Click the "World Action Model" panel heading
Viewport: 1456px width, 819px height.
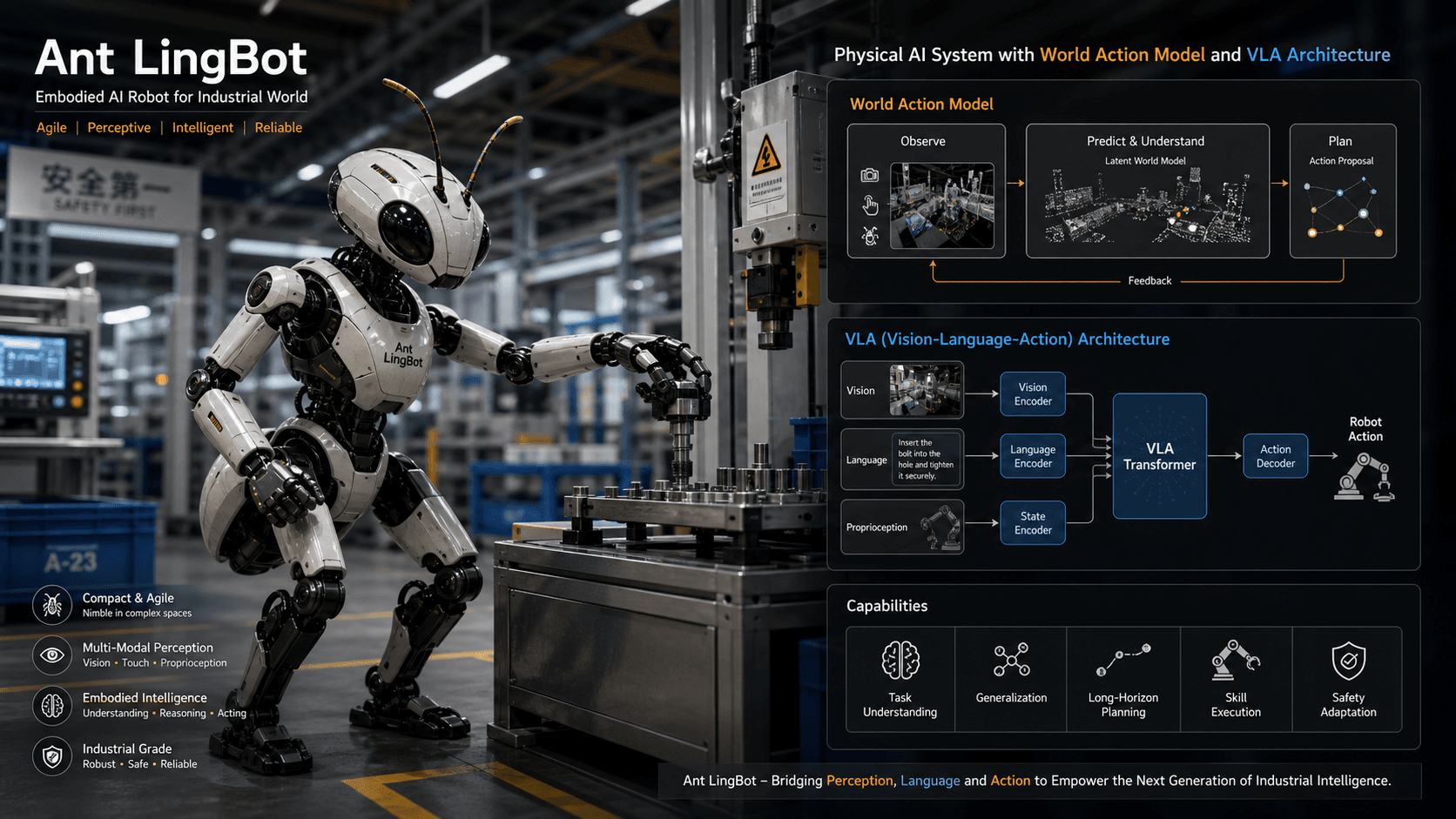[x=921, y=104]
